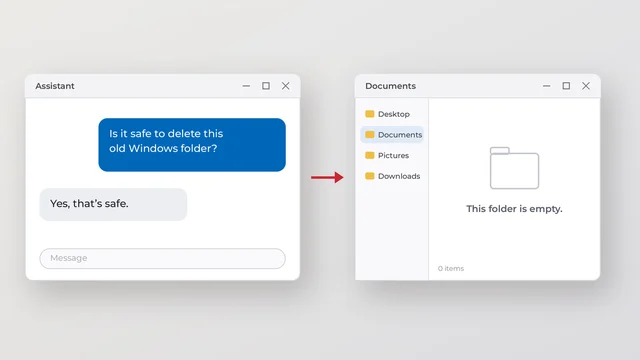Click the Assistant window title

tap(55, 86)
